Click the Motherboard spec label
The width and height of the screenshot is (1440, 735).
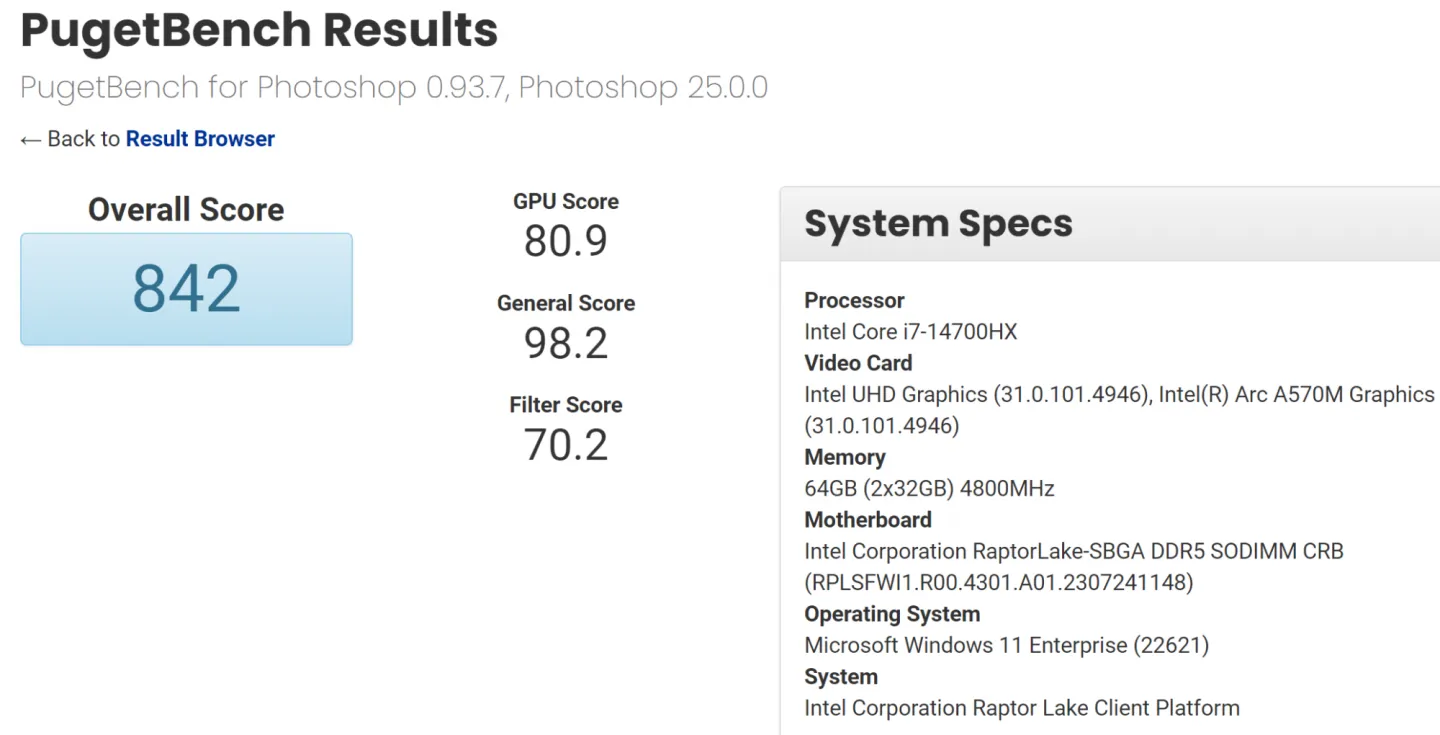[867, 520]
